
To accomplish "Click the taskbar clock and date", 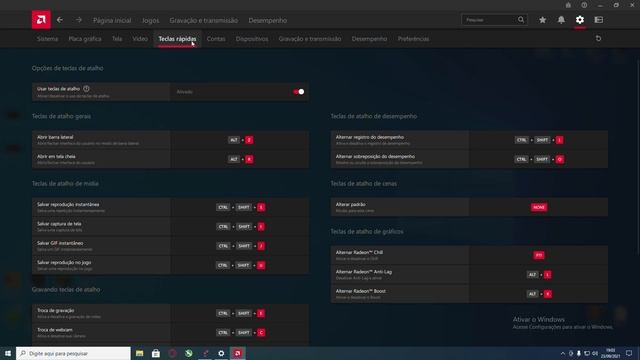I will (x=610, y=353).
